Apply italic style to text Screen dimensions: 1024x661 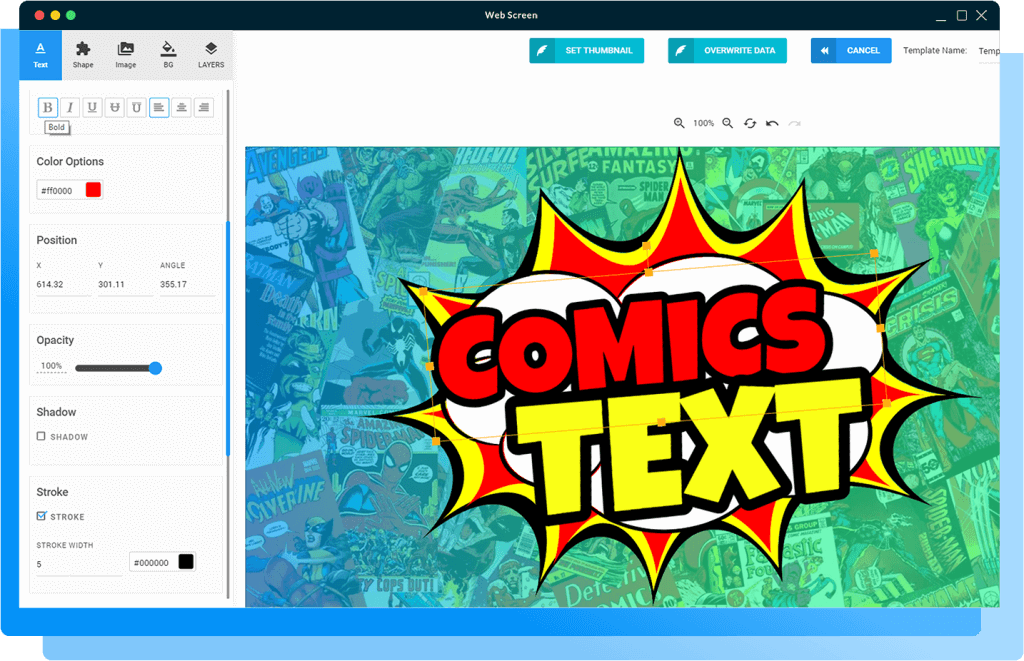(70, 107)
